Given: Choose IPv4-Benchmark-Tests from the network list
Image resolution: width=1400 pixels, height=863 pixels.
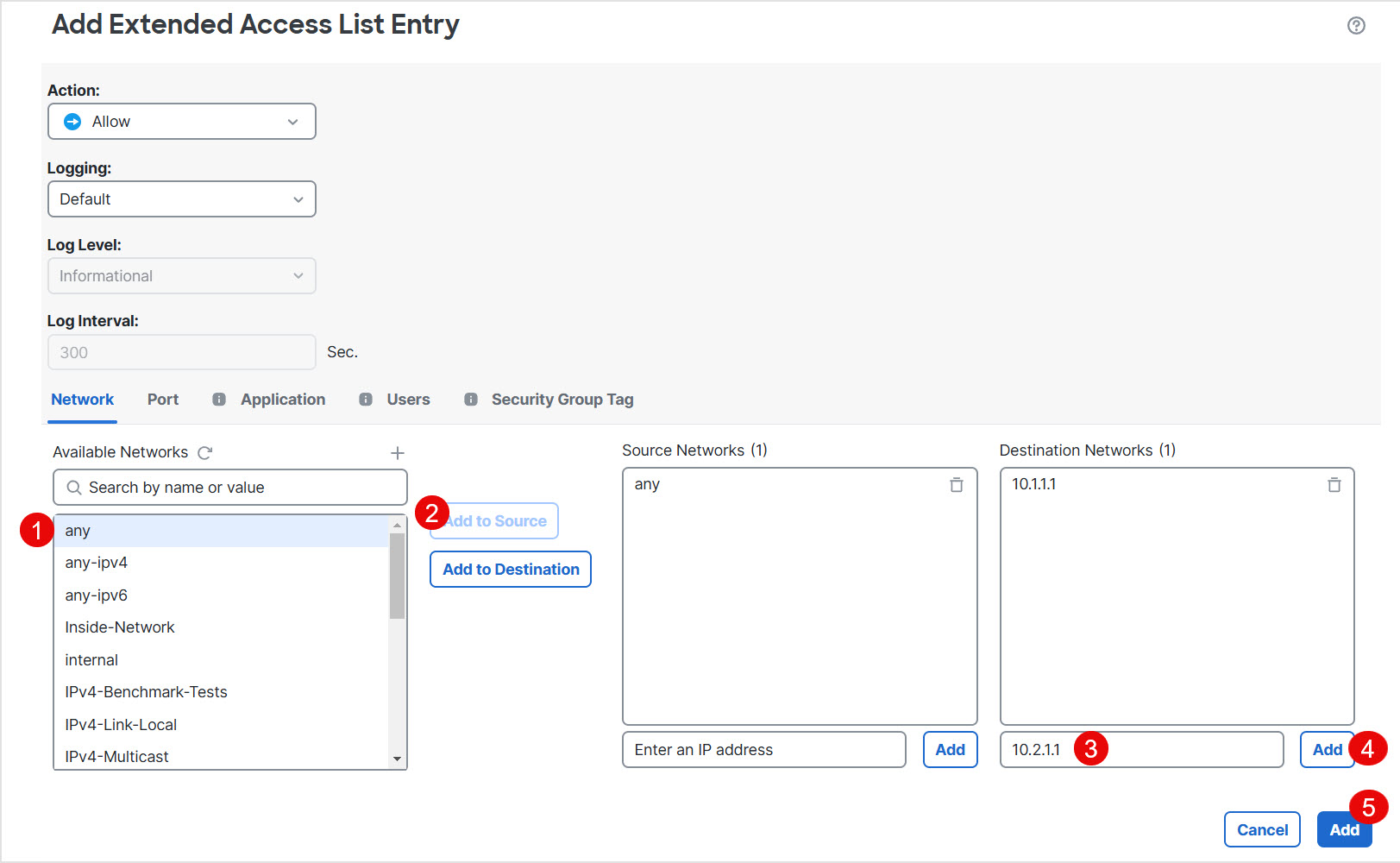Looking at the screenshot, I should click(146, 692).
